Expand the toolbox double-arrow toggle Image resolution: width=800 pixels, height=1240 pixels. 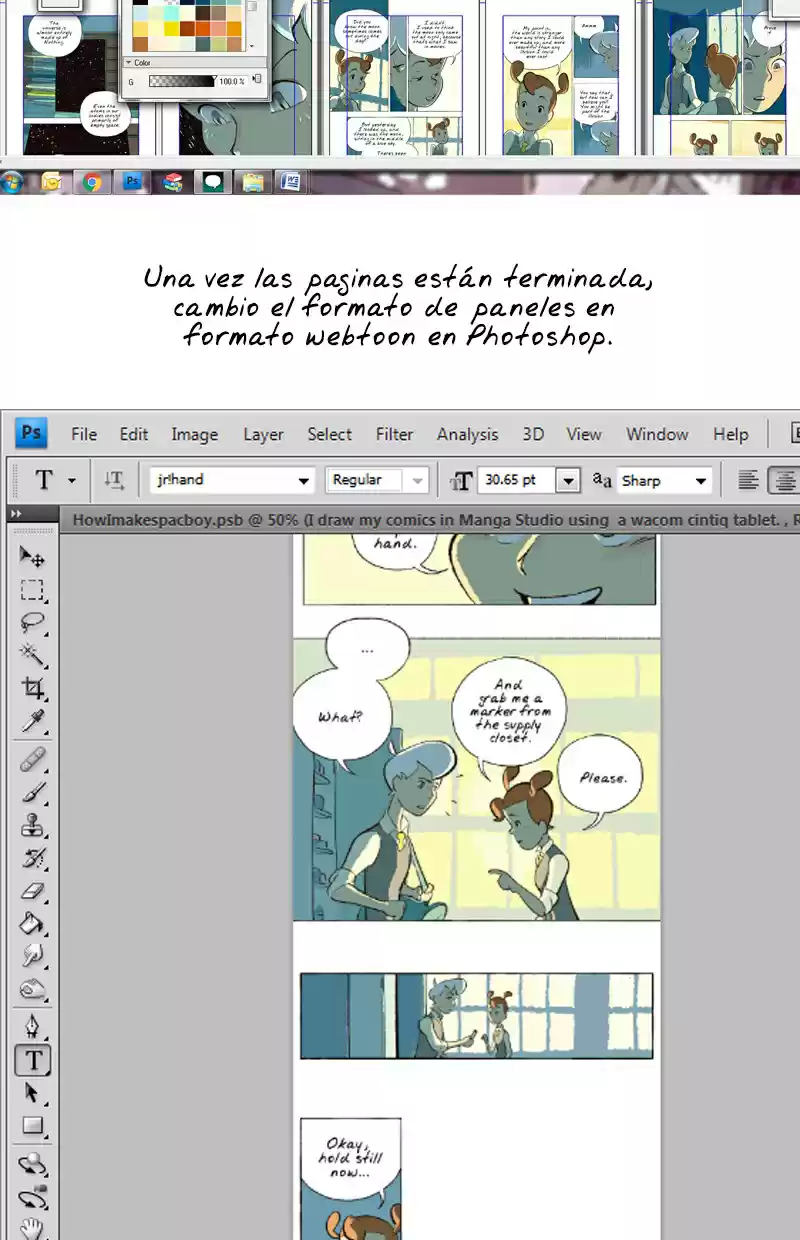tap(16, 514)
